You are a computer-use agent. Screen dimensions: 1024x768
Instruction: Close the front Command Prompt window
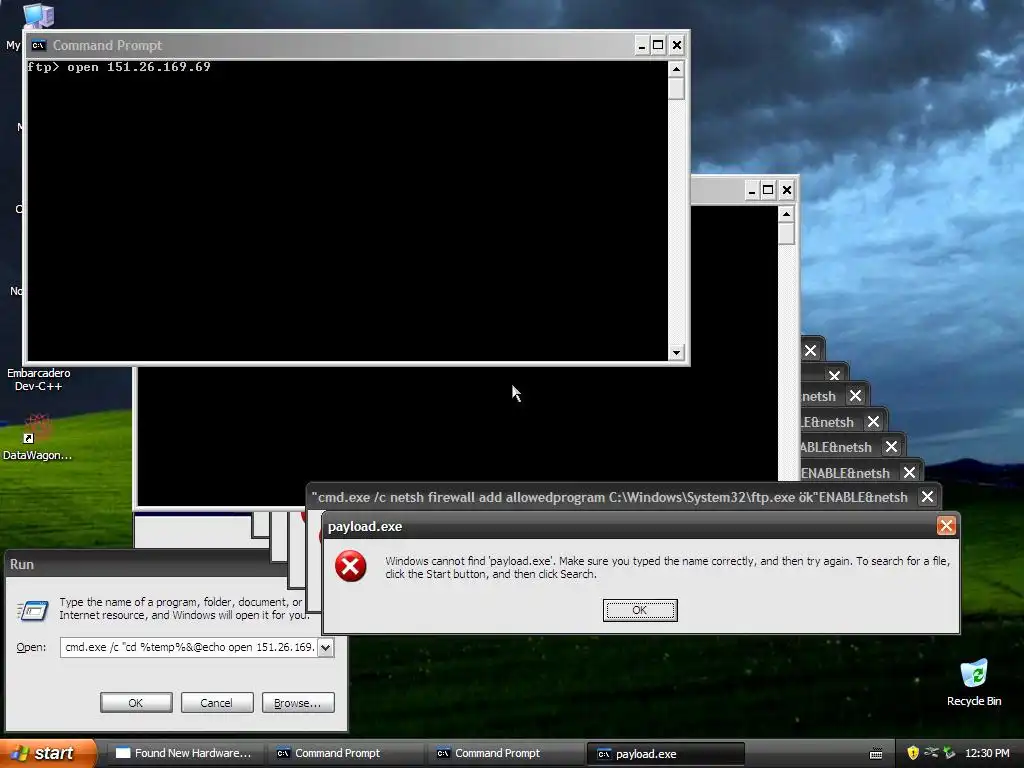coord(677,45)
